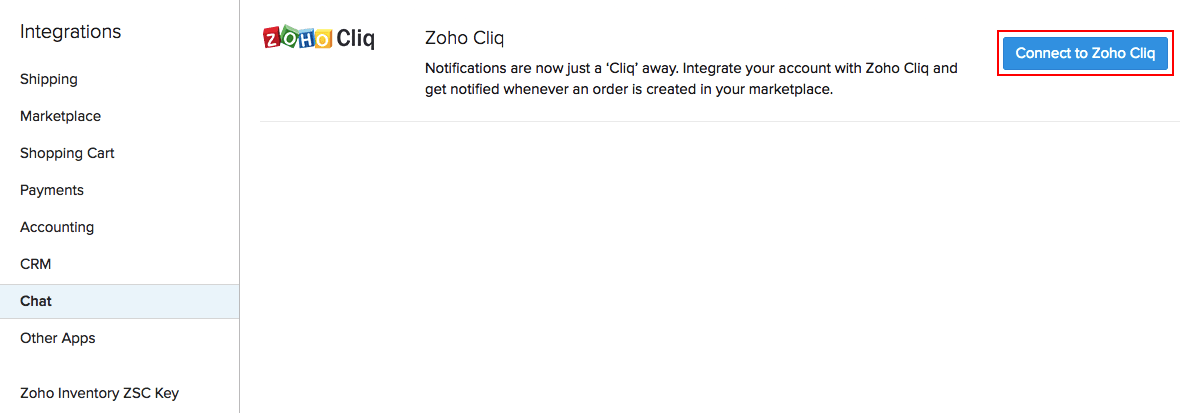
Task: Open the Payments integrations category
Action: (52, 190)
